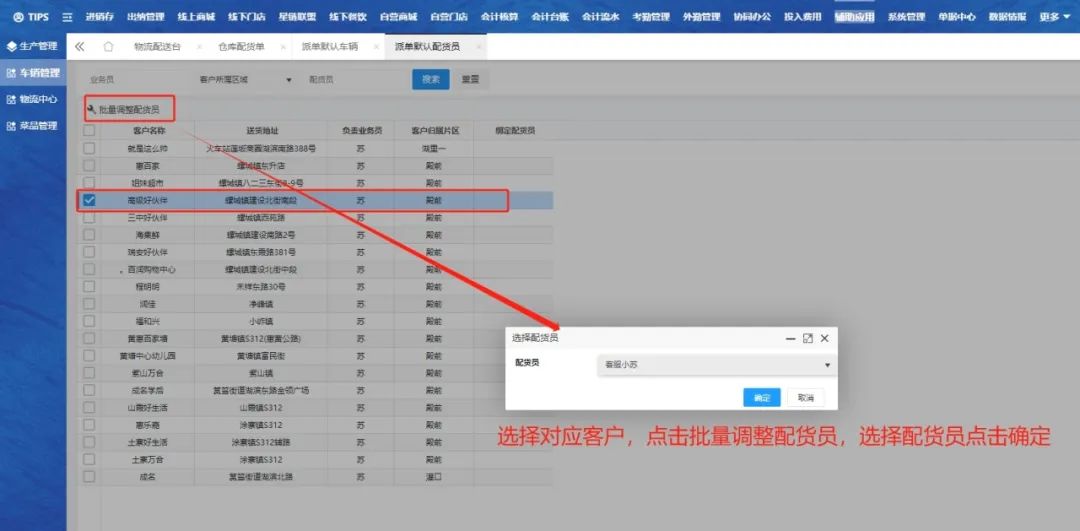Click the blue 确定 button in dialog
This screenshot has width=1080, height=531.
point(762,398)
